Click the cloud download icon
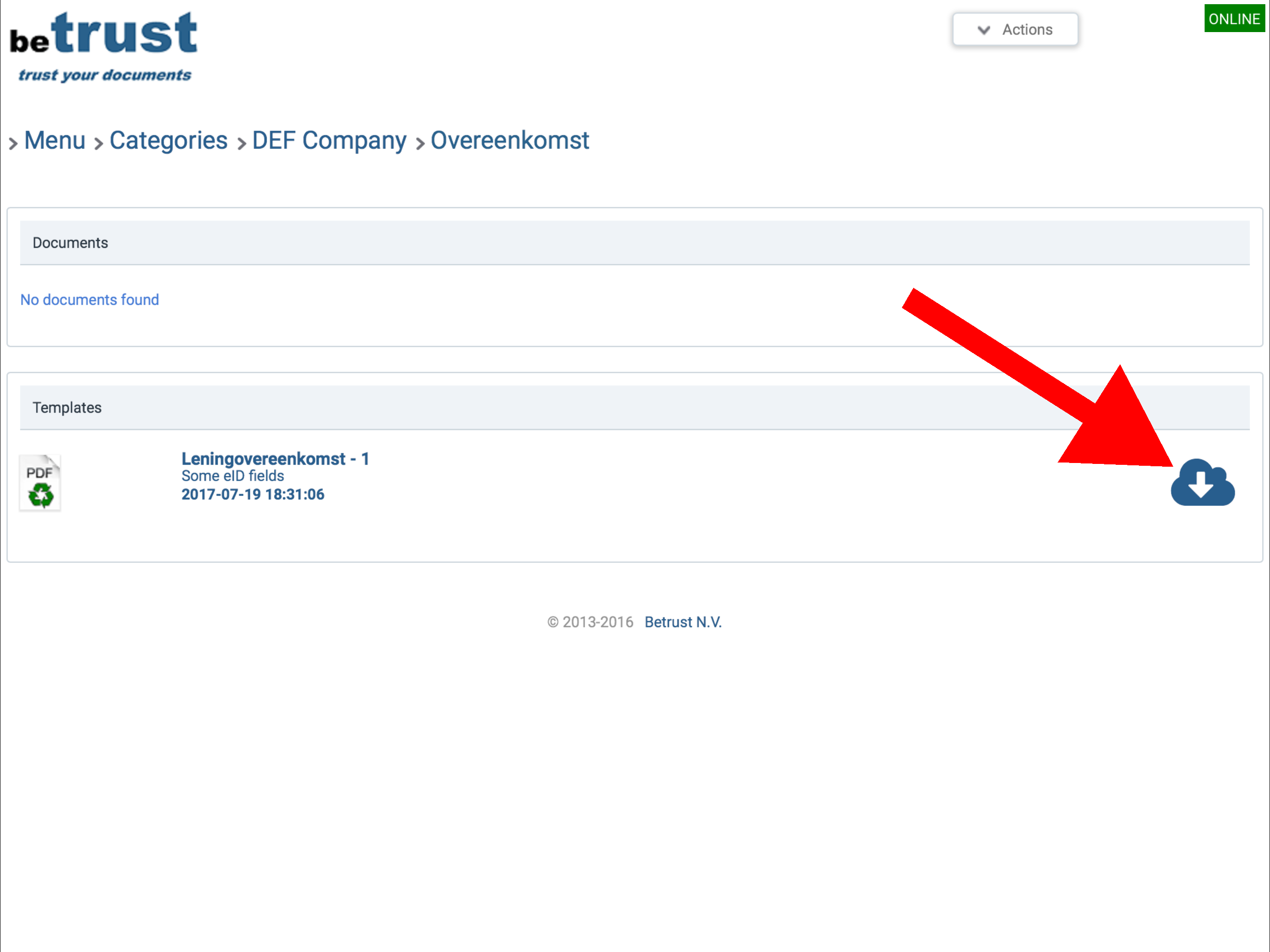1270x952 pixels. [1202, 483]
